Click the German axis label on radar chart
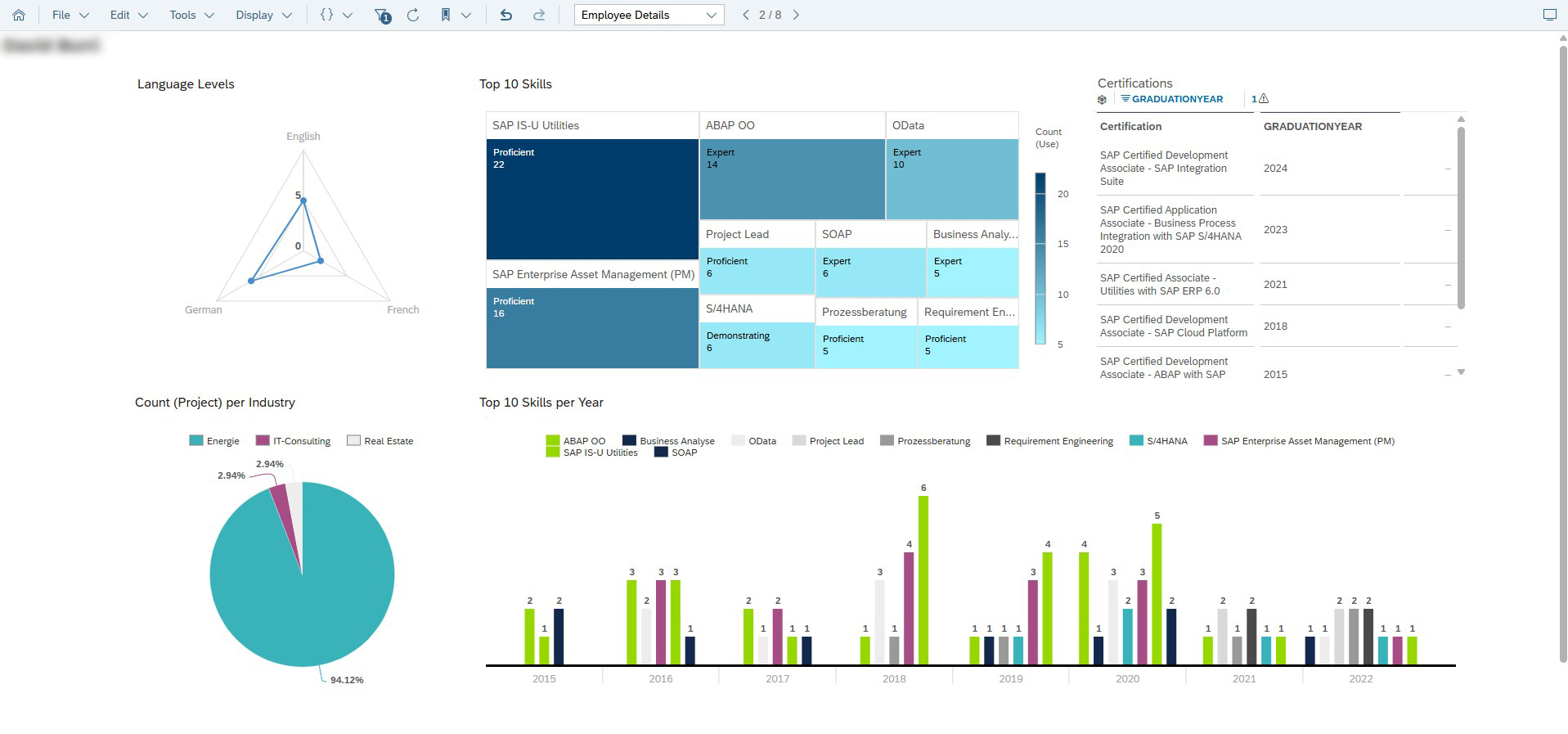Viewport: 1568px width, 734px height. coord(203,309)
